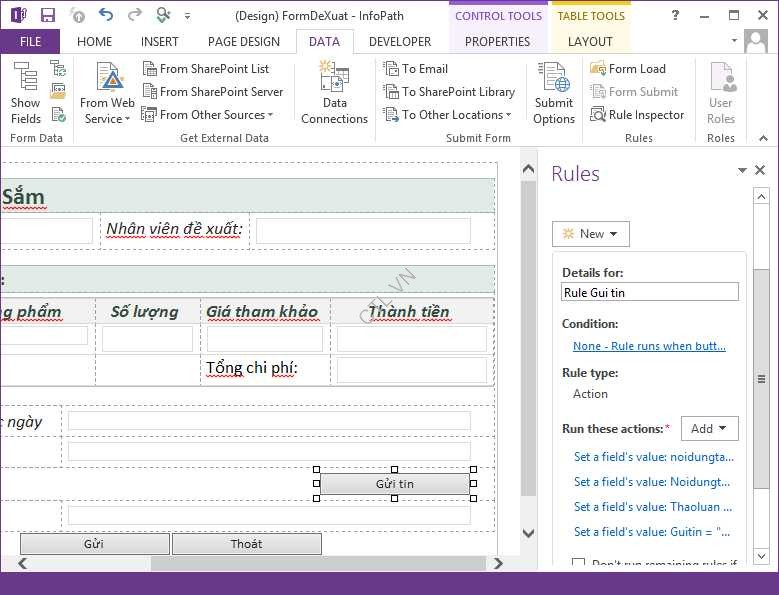Open the PAGE DESIGN tab
This screenshot has width=779, height=595.
click(x=244, y=42)
